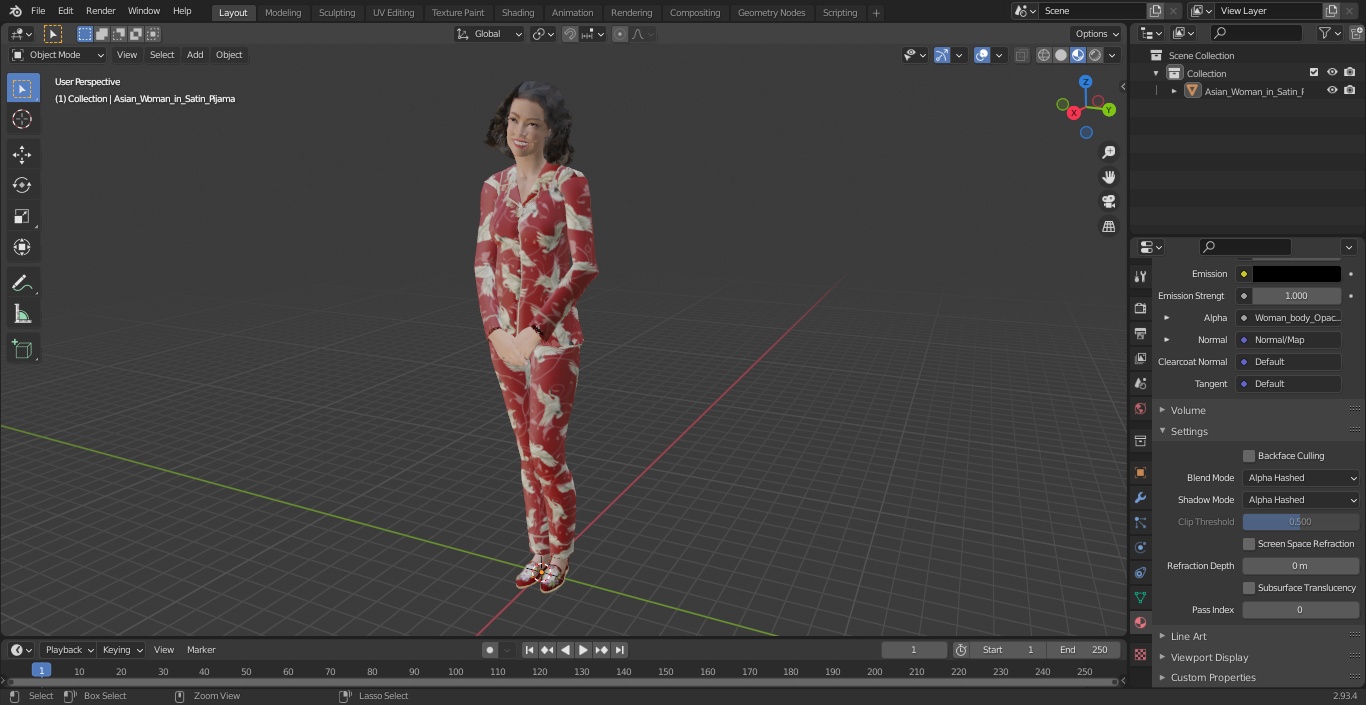Open the Keying popover
Image resolution: width=1366 pixels, height=705 pixels.
(122, 650)
